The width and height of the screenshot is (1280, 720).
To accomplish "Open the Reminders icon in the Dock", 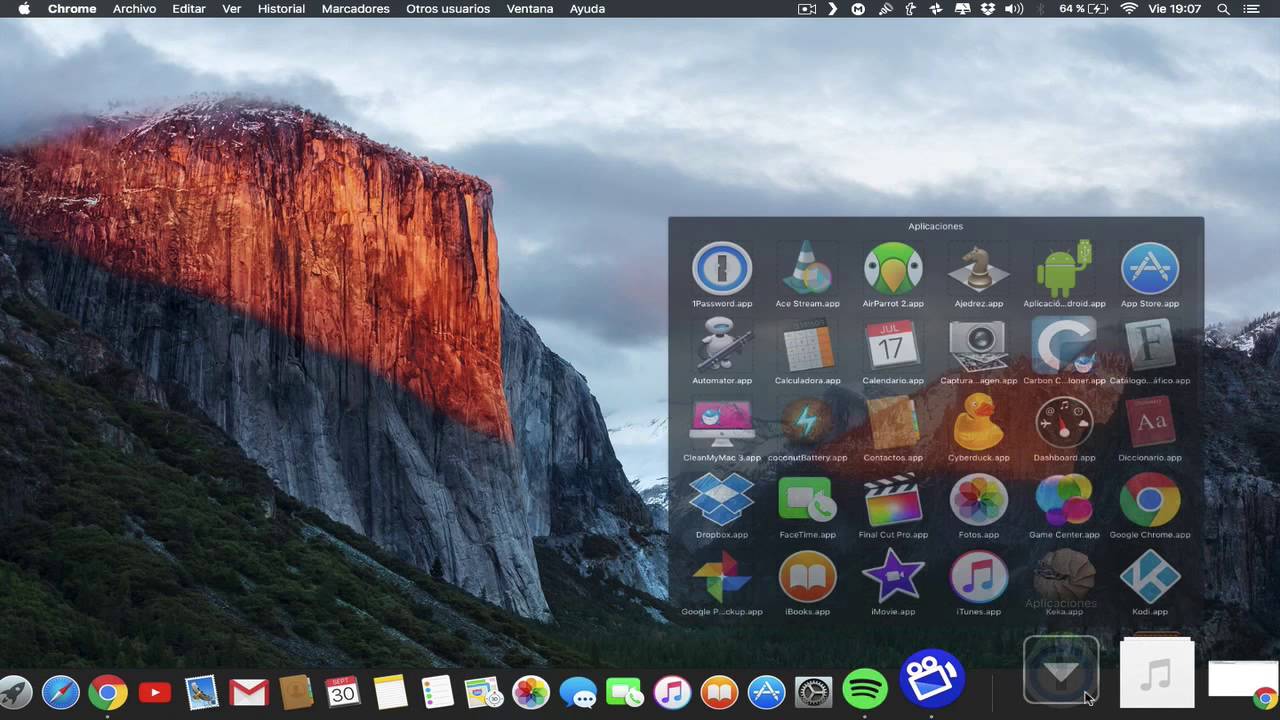I will click(437, 692).
